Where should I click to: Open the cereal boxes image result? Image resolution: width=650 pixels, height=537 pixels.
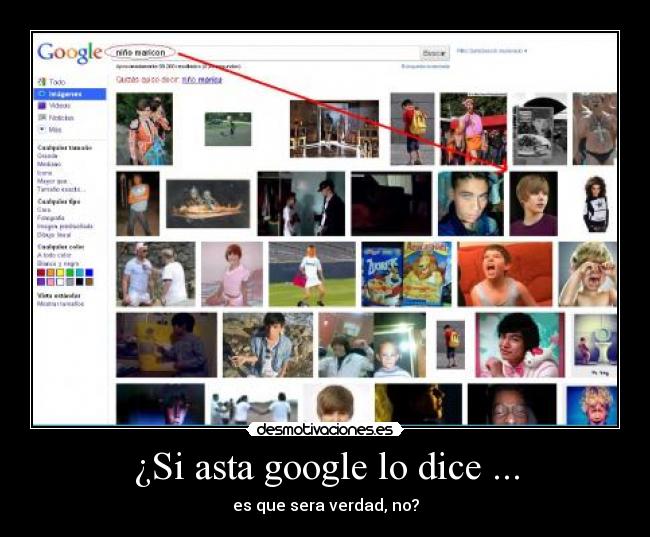click(x=406, y=274)
